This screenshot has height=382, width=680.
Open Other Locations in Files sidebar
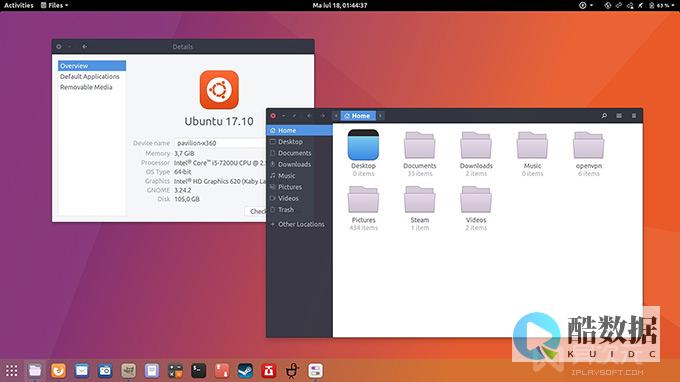tap(299, 224)
